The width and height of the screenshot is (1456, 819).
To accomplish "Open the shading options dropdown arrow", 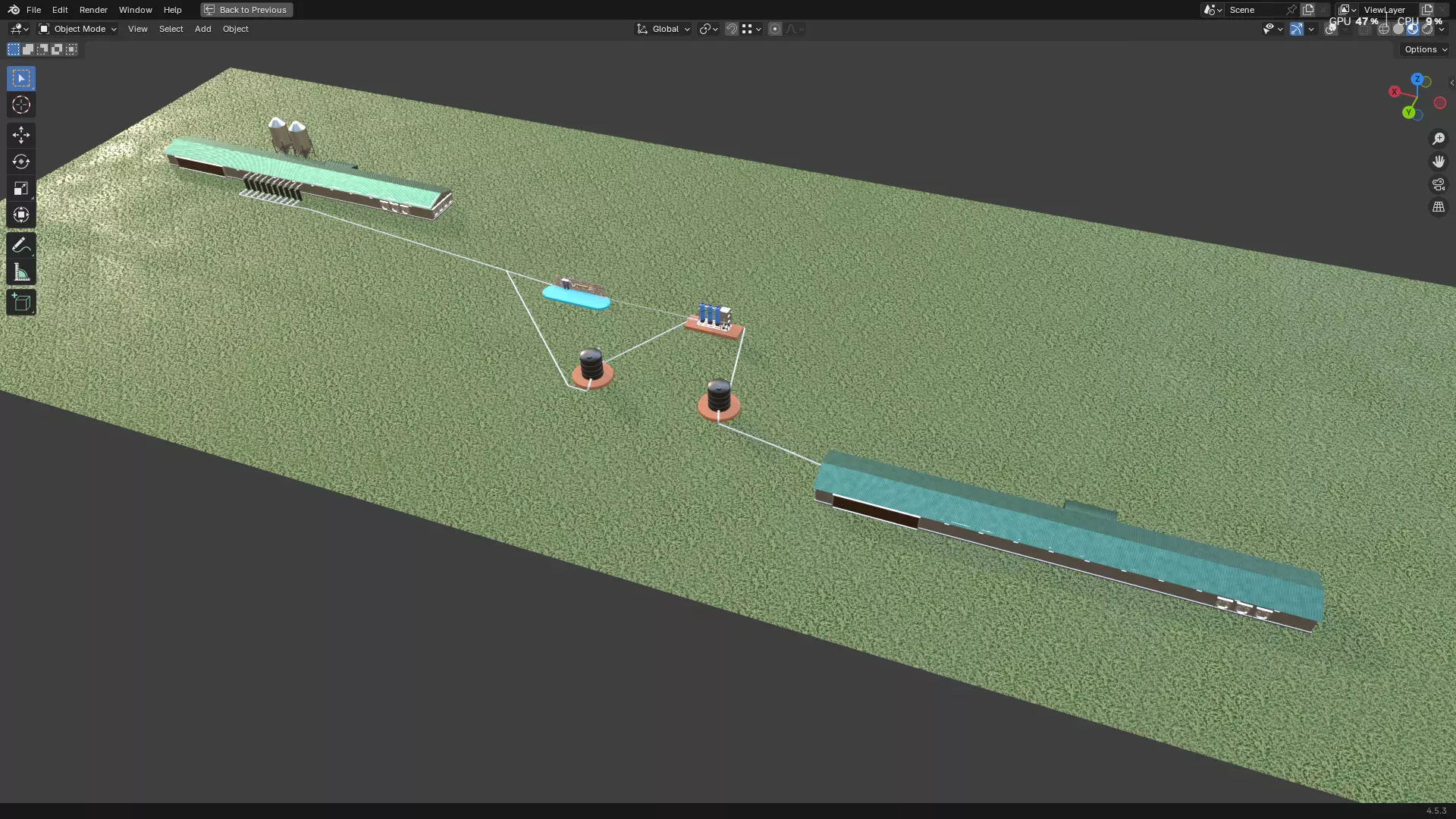I will (x=1442, y=29).
